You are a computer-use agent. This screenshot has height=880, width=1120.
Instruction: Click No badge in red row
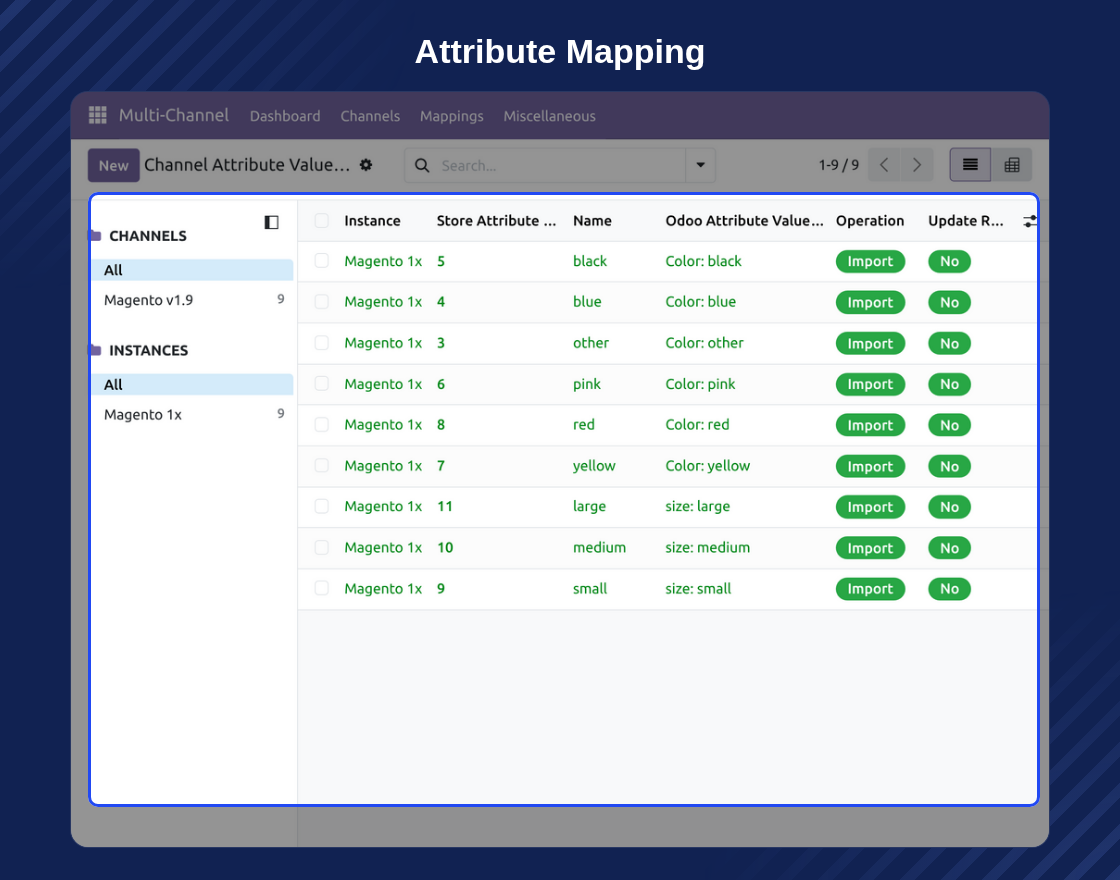click(949, 425)
